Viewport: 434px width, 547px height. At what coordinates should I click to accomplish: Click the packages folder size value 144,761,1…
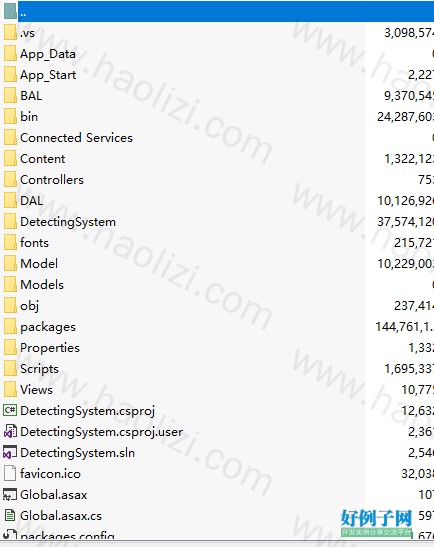pos(405,327)
